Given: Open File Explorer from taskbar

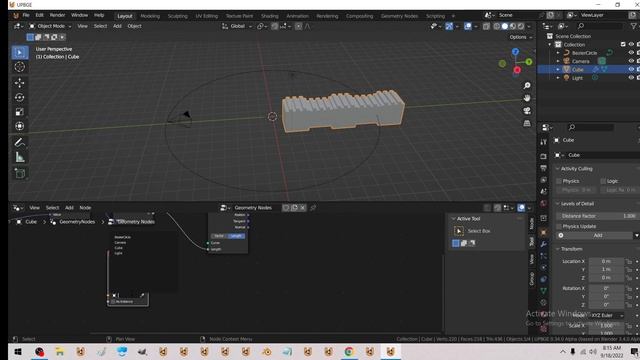Looking at the screenshot, I should coord(60,351).
